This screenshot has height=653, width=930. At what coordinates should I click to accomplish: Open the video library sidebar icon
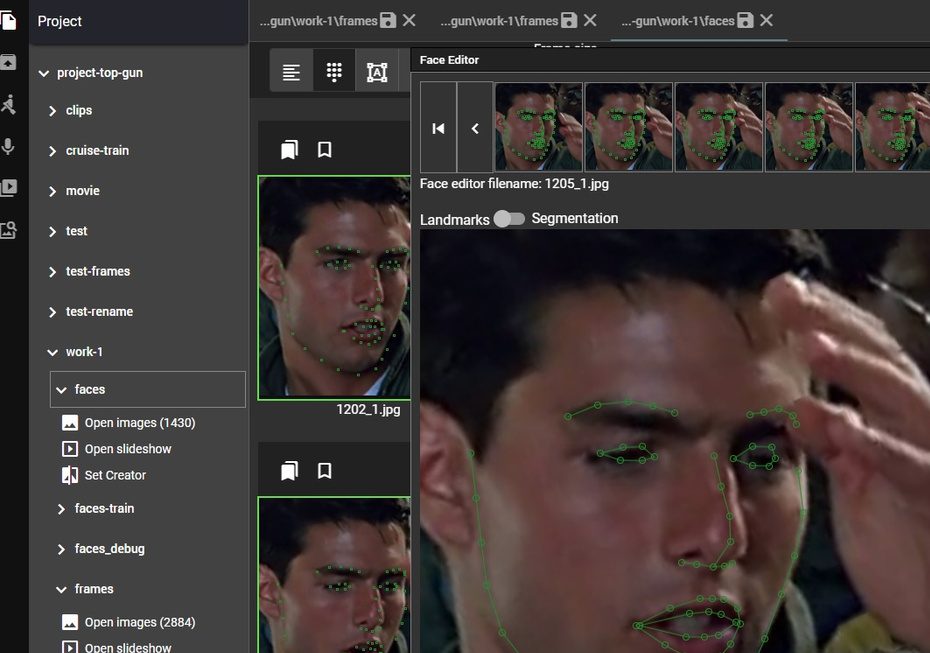click(8, 187)
